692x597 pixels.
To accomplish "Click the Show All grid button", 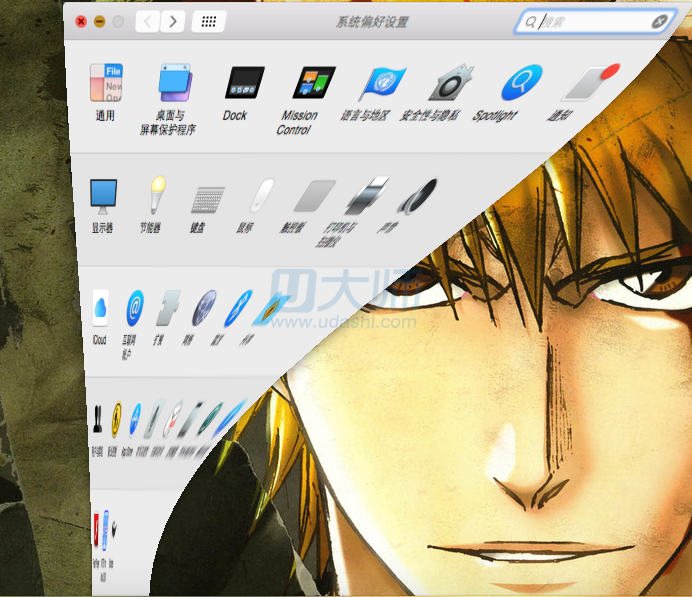I will [207, 21].
